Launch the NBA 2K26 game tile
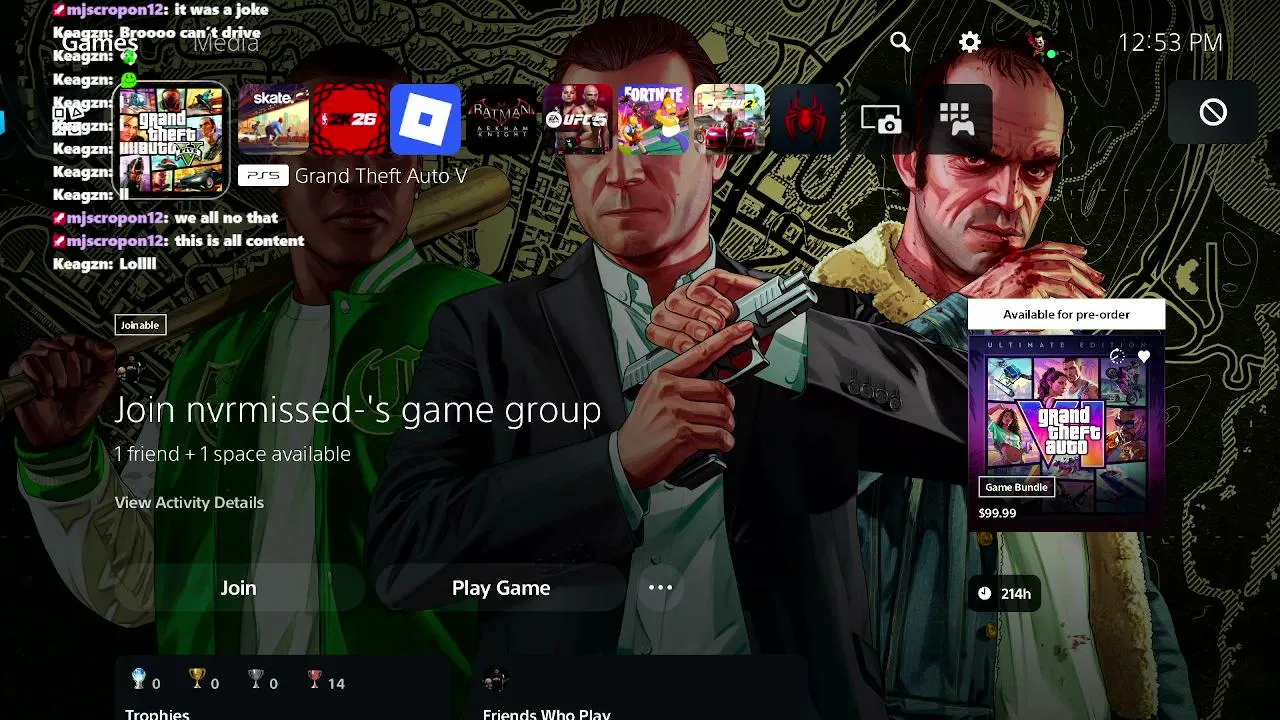1280x720 pixels. pos(349,120)
